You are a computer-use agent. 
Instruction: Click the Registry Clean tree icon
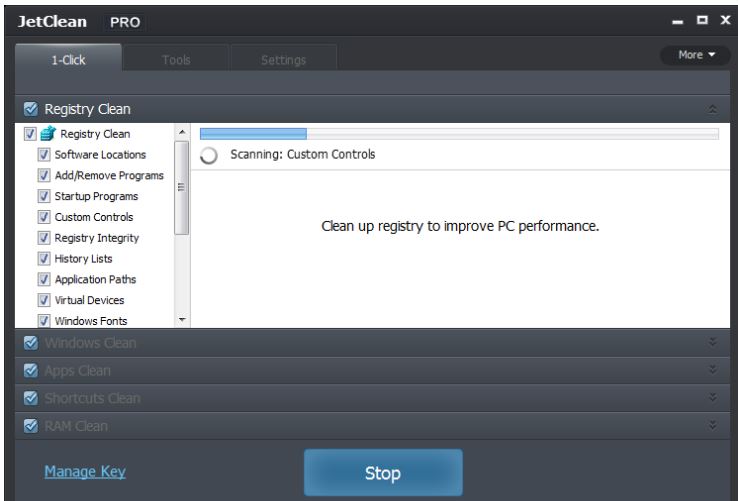[x=48, y=134]
